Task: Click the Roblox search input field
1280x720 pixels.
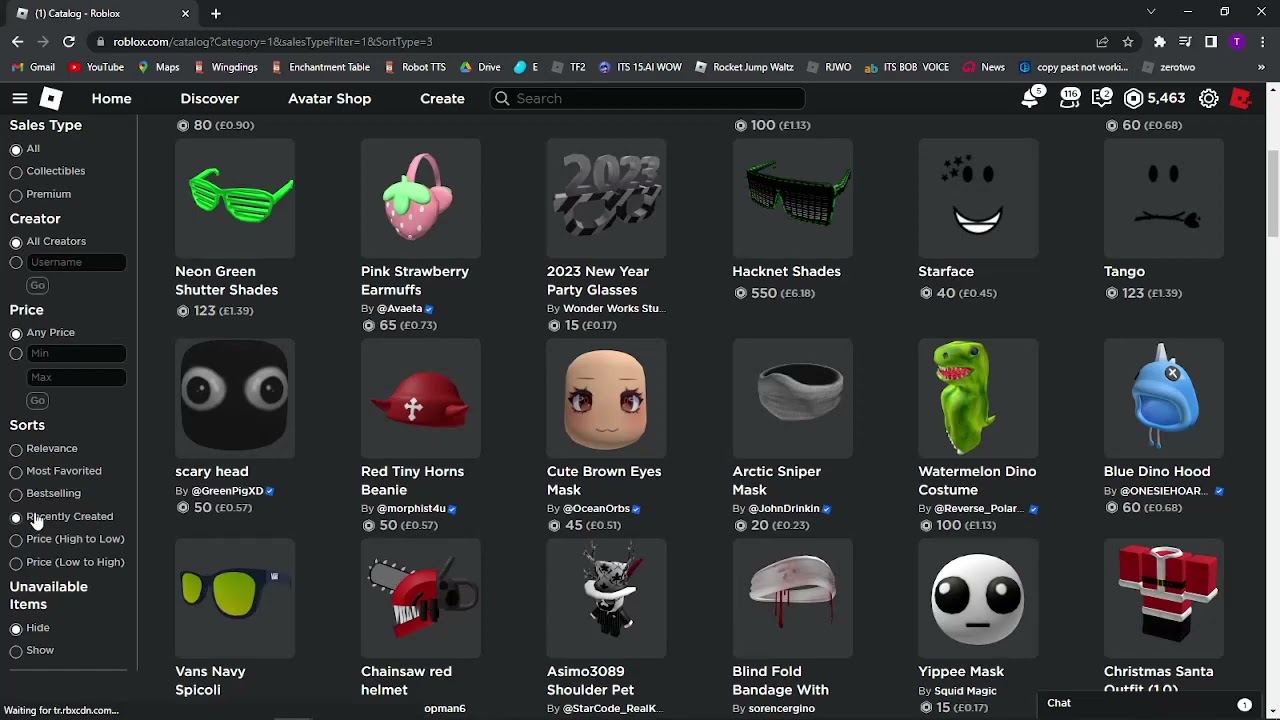Action: pos(647,98)
